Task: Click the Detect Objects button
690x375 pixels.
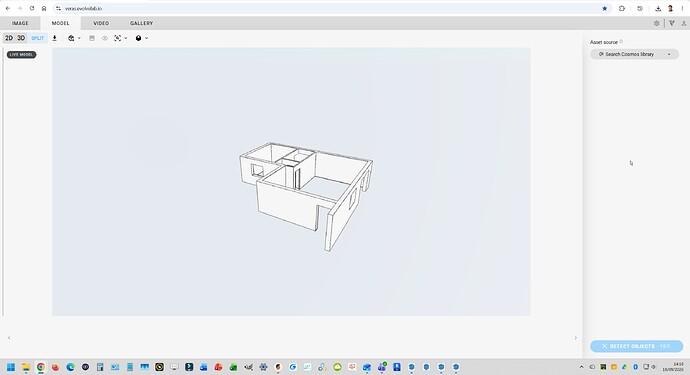Action: pos(636,346)
